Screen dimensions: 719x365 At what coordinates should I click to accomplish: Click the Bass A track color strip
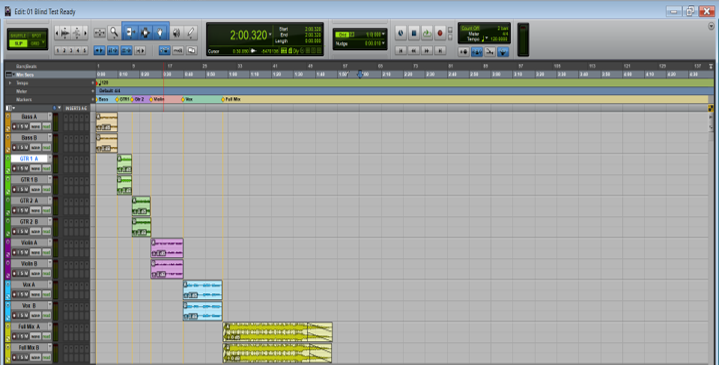click(x=8, y=122)
